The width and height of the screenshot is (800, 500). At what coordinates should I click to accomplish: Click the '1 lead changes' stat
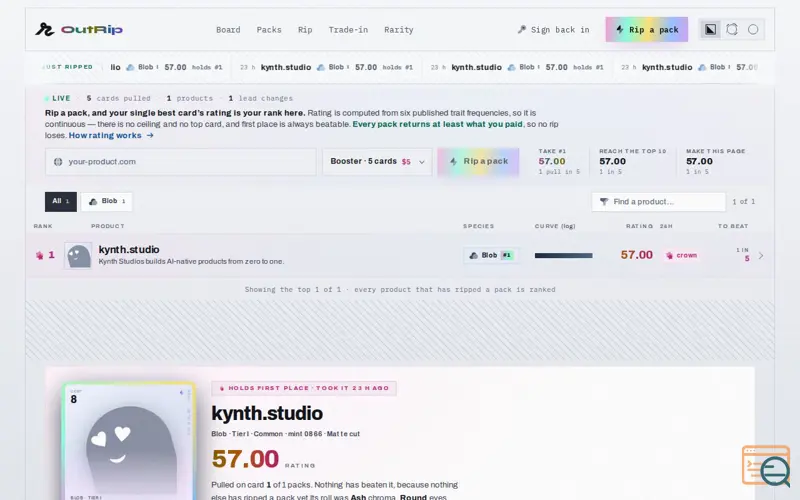260,98
